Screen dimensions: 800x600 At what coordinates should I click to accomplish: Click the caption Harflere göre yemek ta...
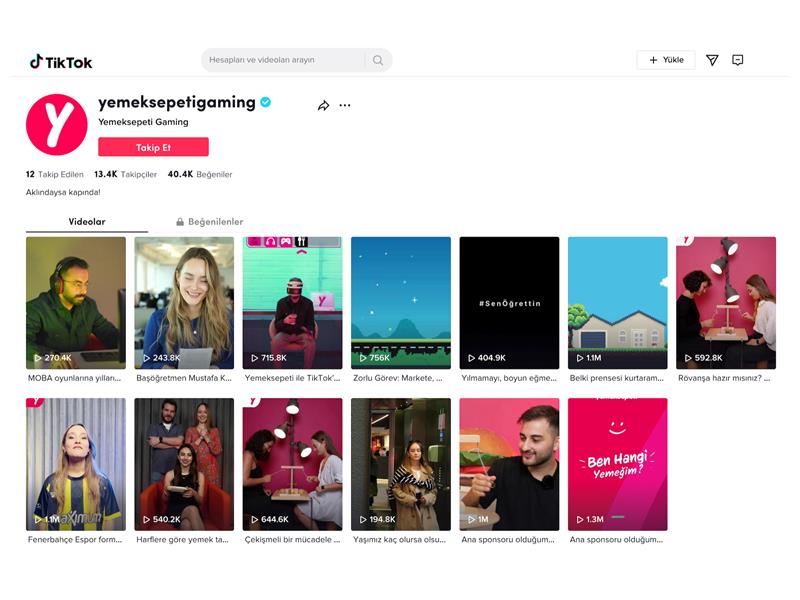click(x=183, y=539)
